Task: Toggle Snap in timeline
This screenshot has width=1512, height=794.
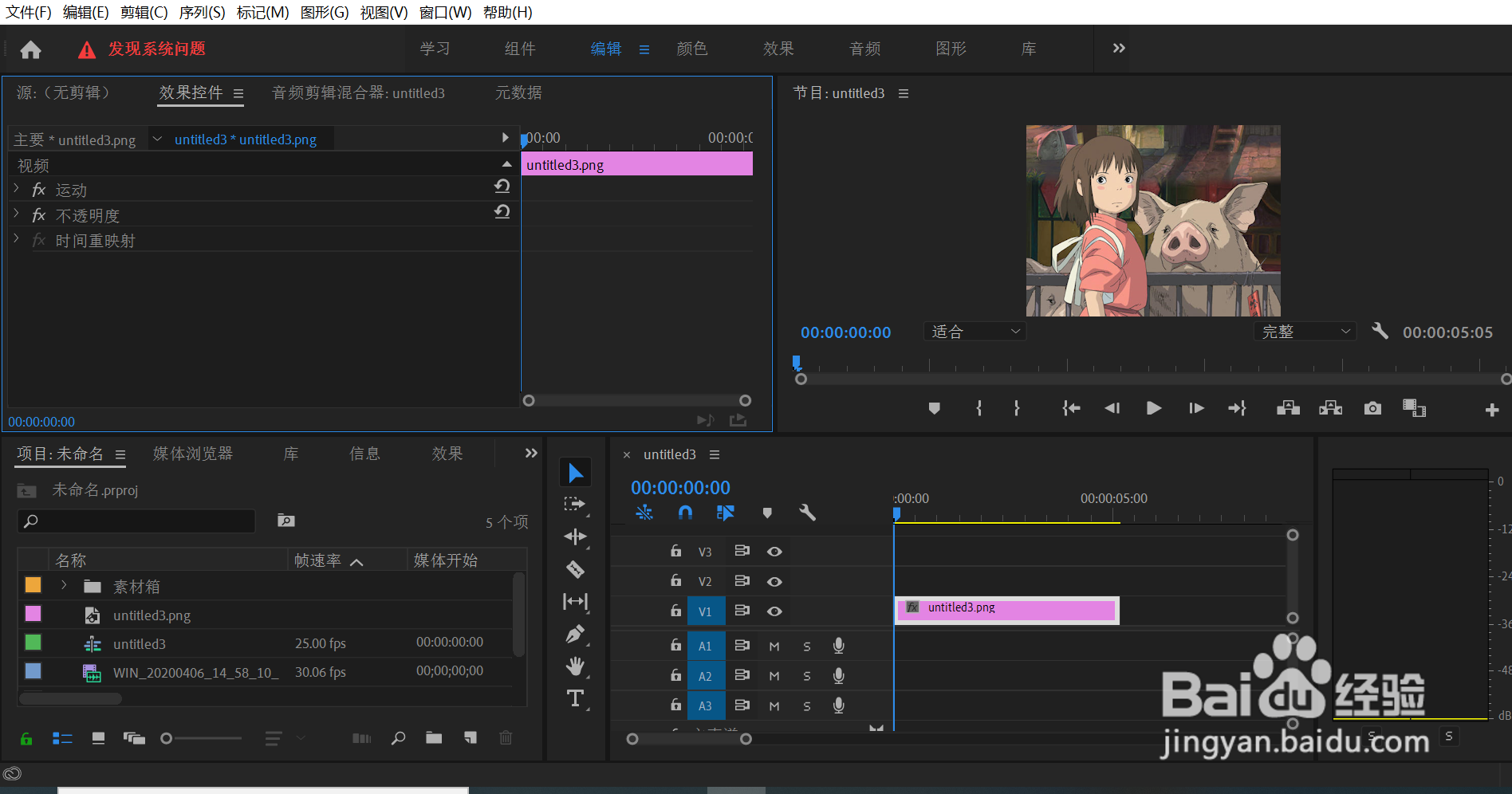Action: [x=685, y=513]
